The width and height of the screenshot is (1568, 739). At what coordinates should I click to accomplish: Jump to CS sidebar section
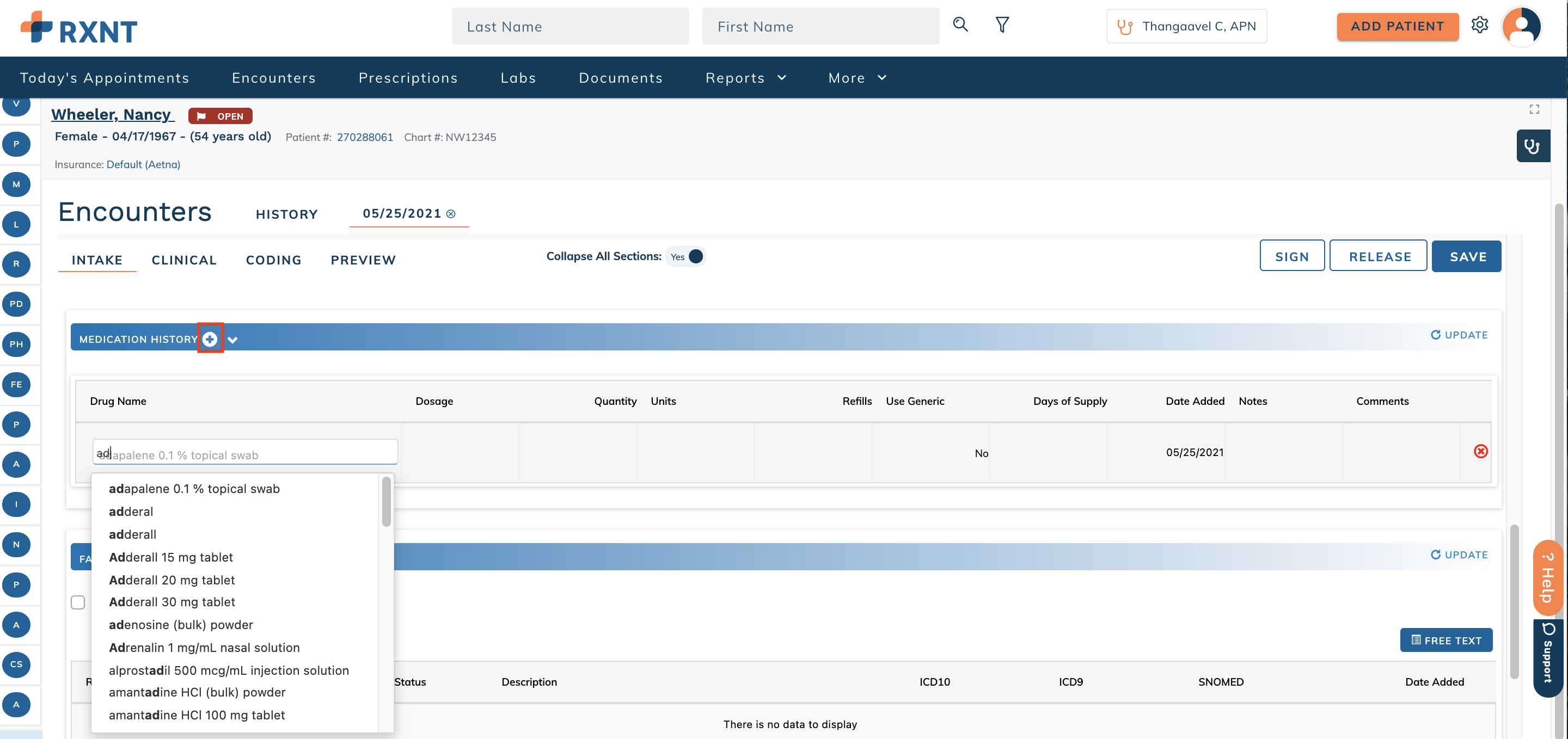pos(16,664)
